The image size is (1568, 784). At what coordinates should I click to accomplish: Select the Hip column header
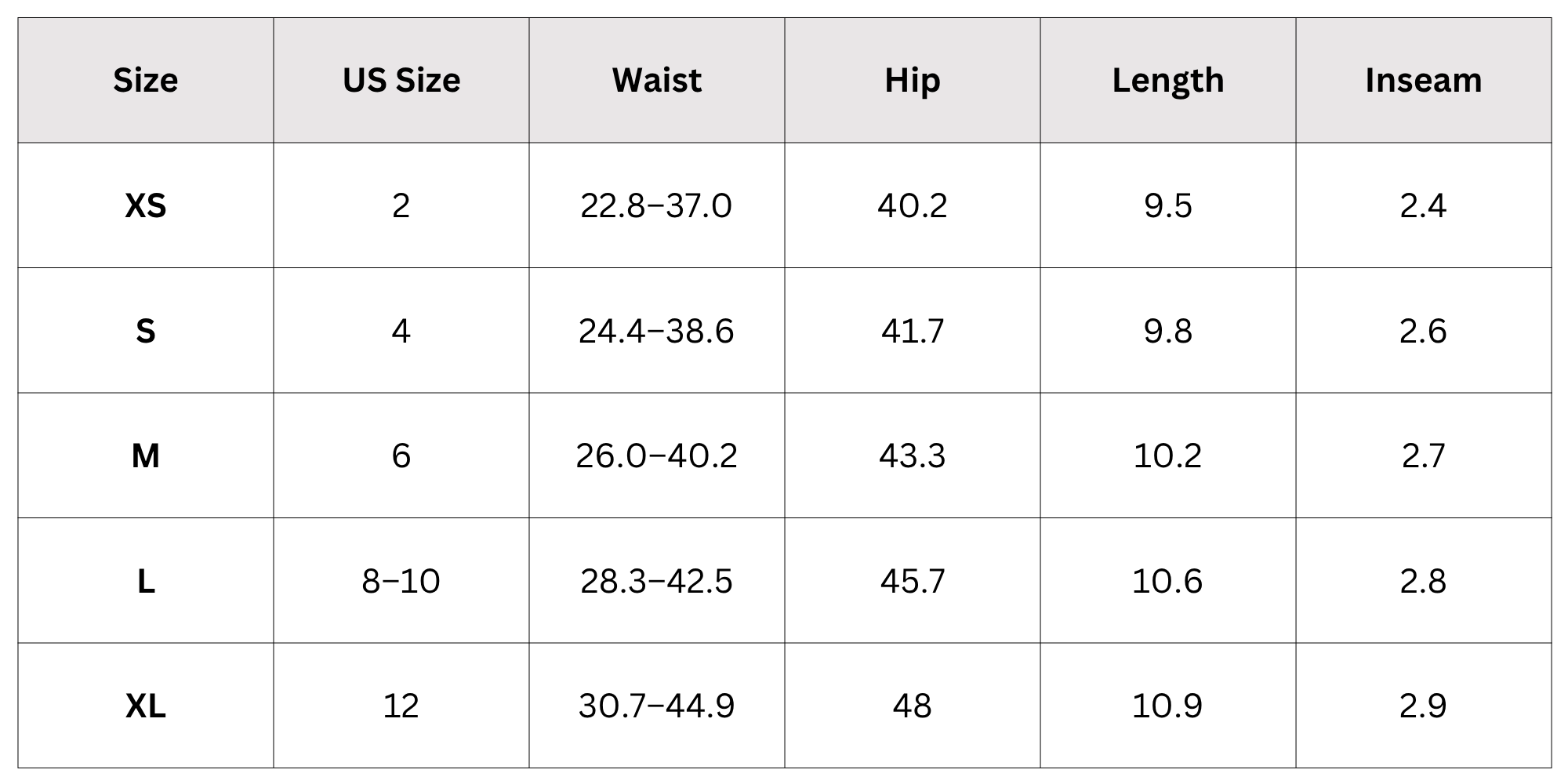(913, 80)
